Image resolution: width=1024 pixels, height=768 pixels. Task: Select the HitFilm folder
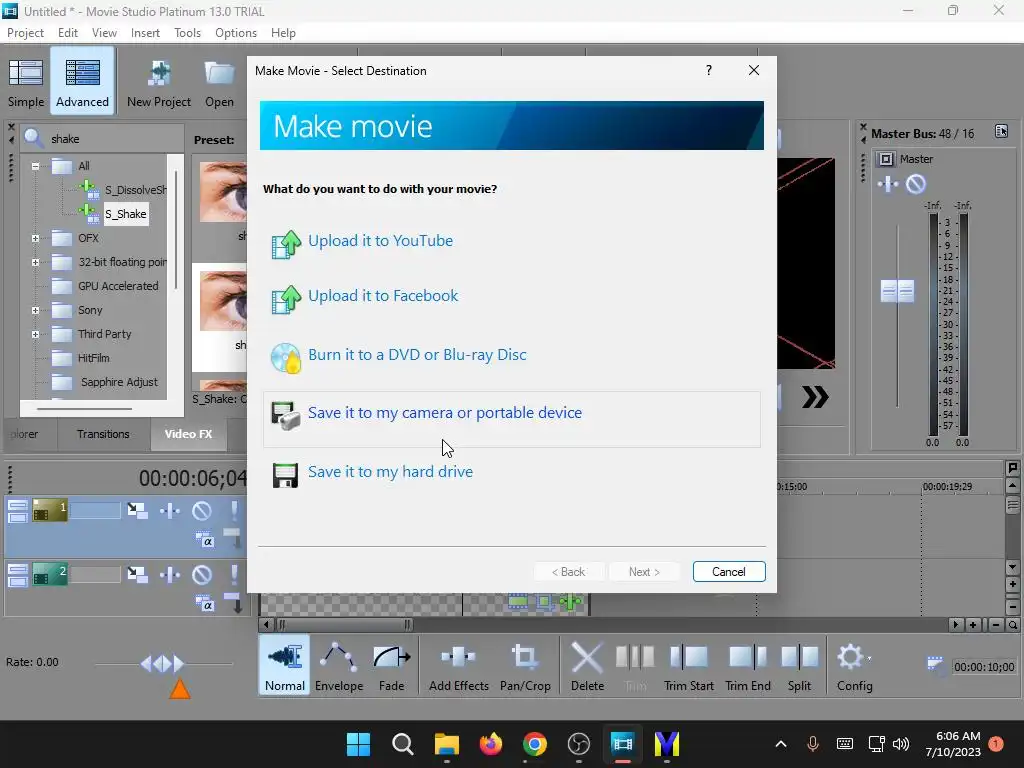[93, 358]
